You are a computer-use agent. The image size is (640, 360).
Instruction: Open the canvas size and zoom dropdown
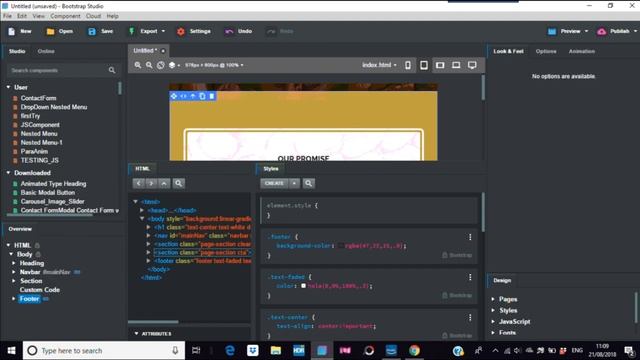coord(214,65)
